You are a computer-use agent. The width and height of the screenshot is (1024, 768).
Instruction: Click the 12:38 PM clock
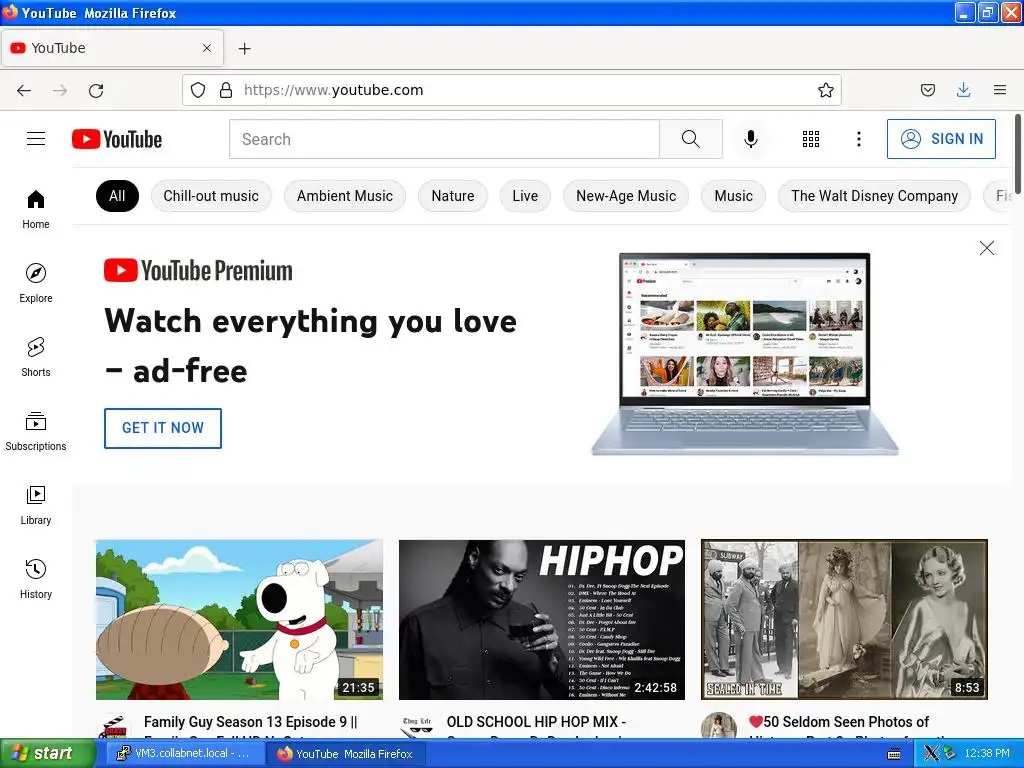click(x=987, y=754)
